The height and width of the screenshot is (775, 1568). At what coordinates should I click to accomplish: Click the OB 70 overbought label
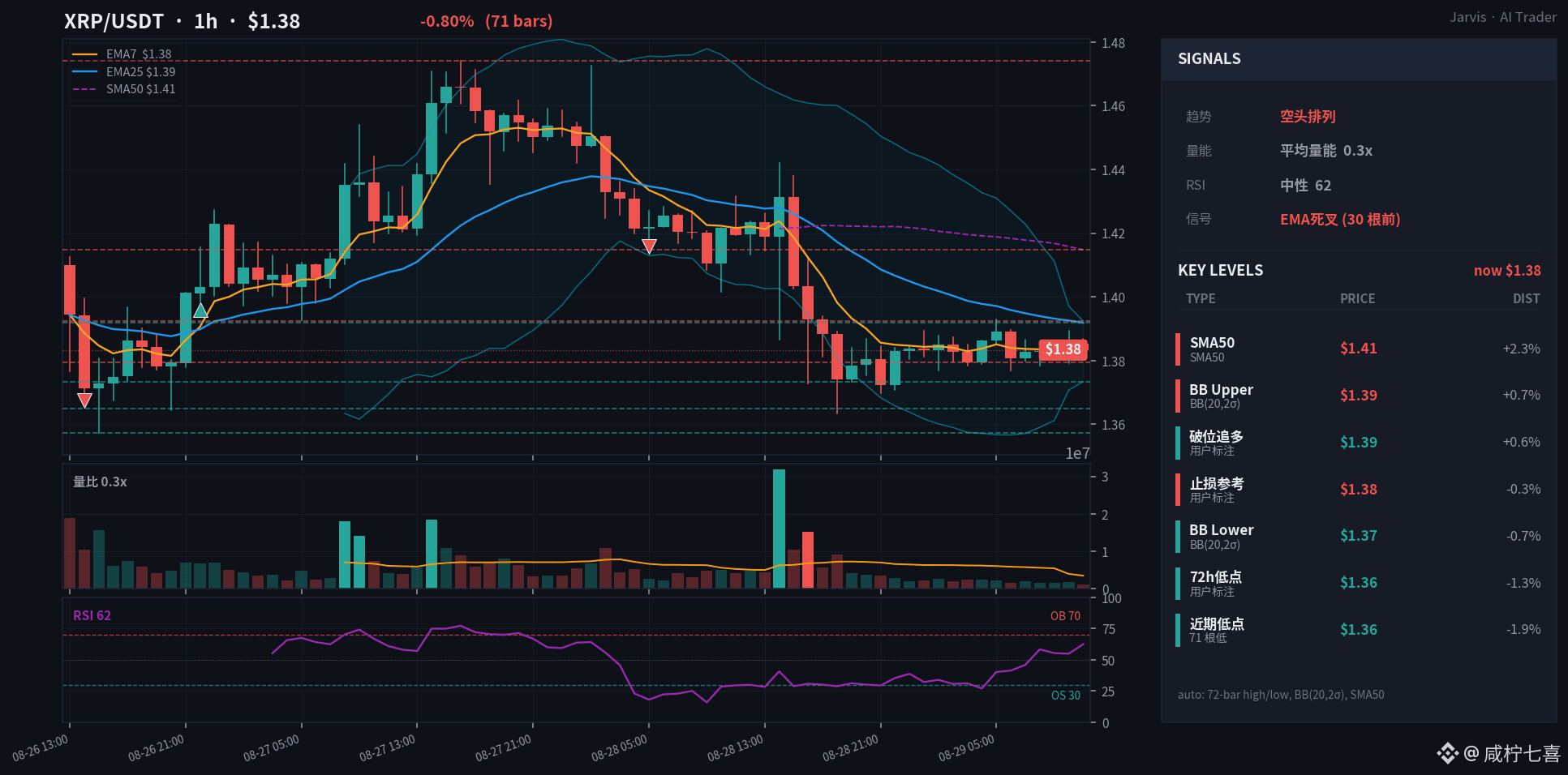click(x=1065, y=616)
